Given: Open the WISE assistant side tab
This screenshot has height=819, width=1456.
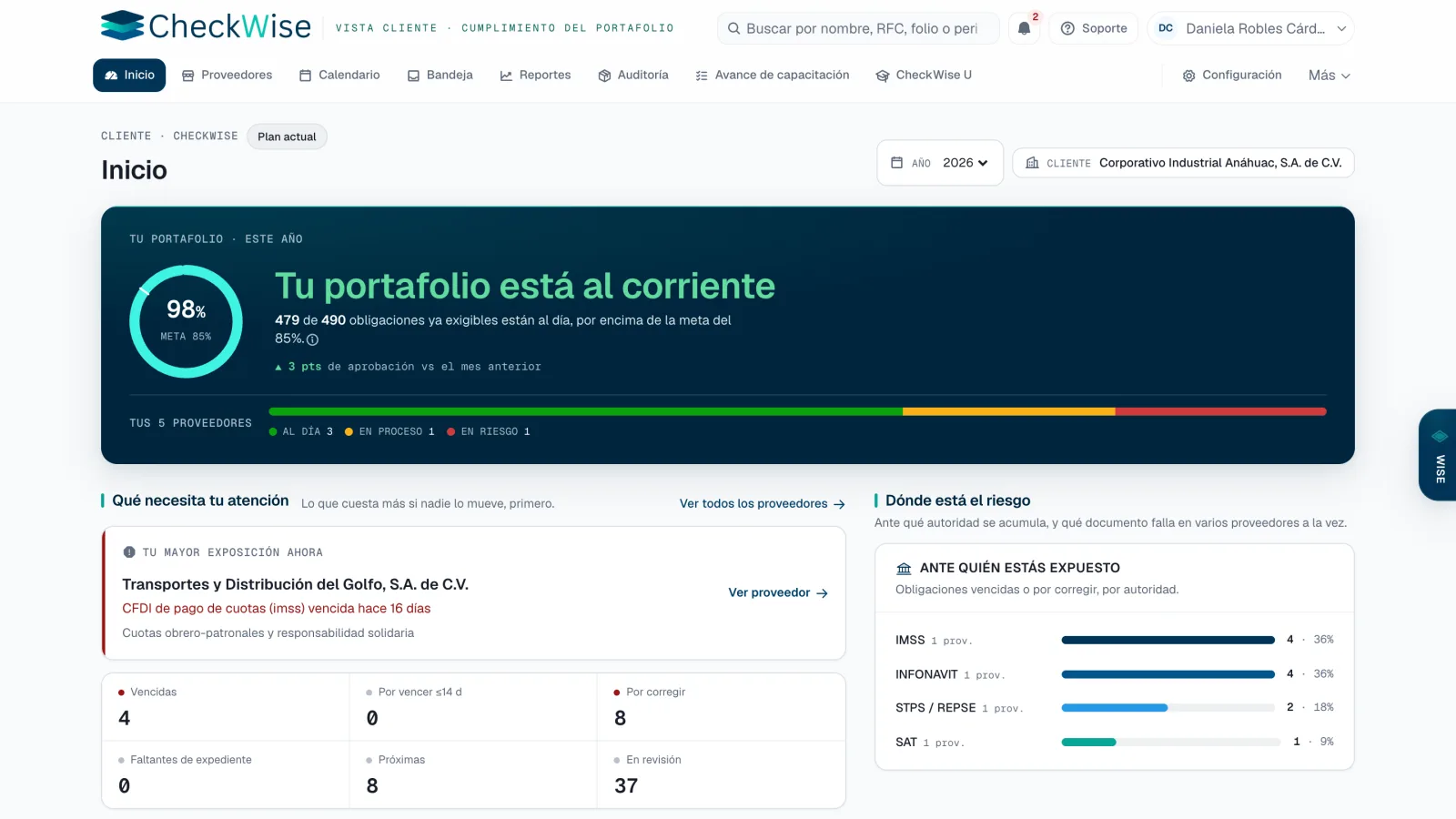Looking at the screenshot, I should (x=1438, y=454).
